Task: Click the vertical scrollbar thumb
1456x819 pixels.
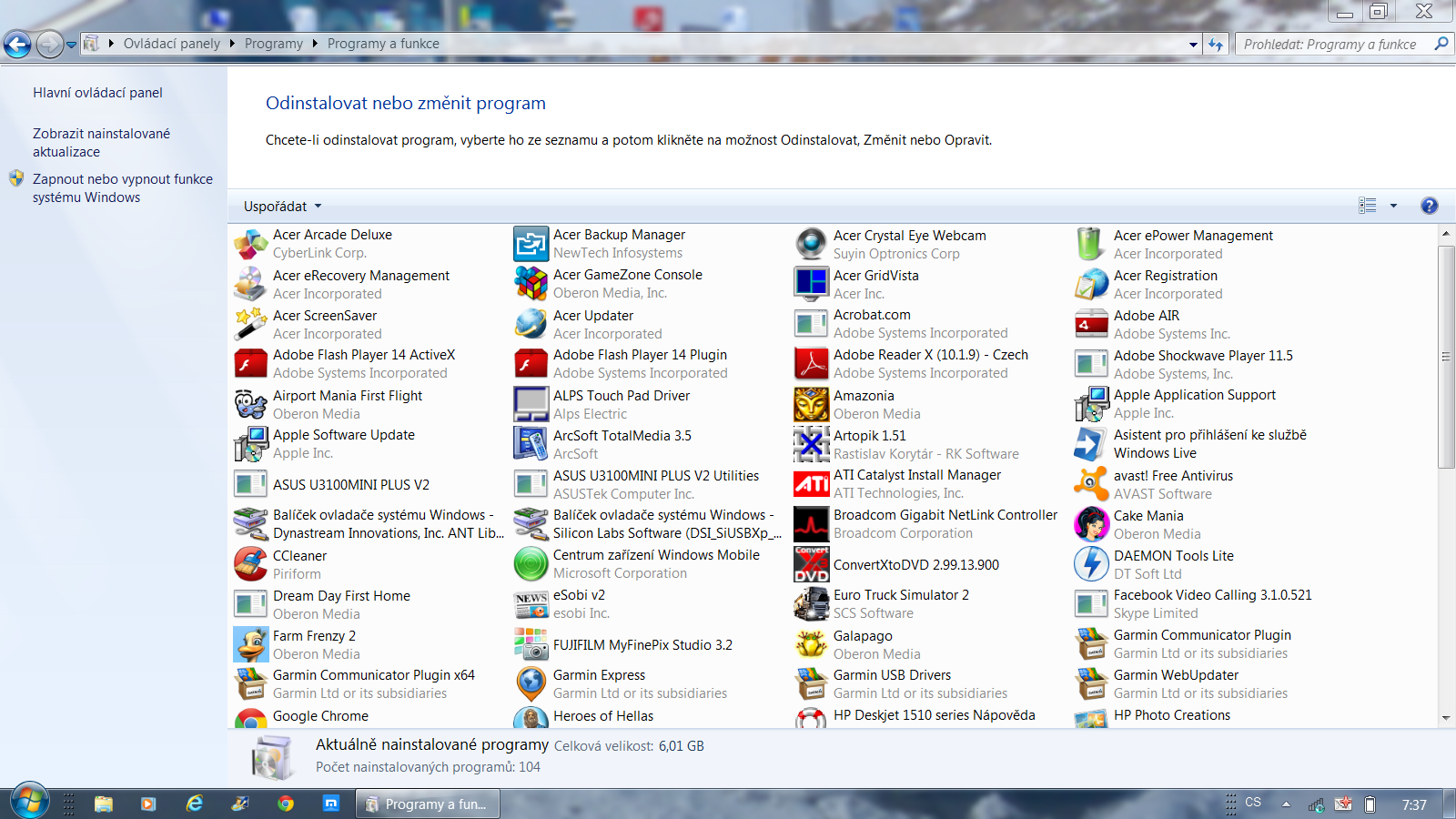Action: [1446, 357]
